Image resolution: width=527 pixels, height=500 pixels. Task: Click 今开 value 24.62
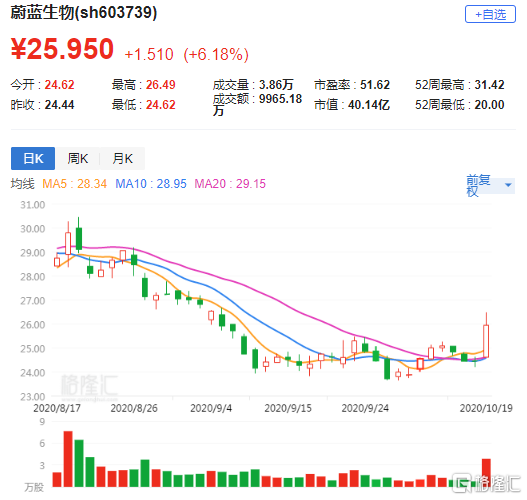click(59, 85)
